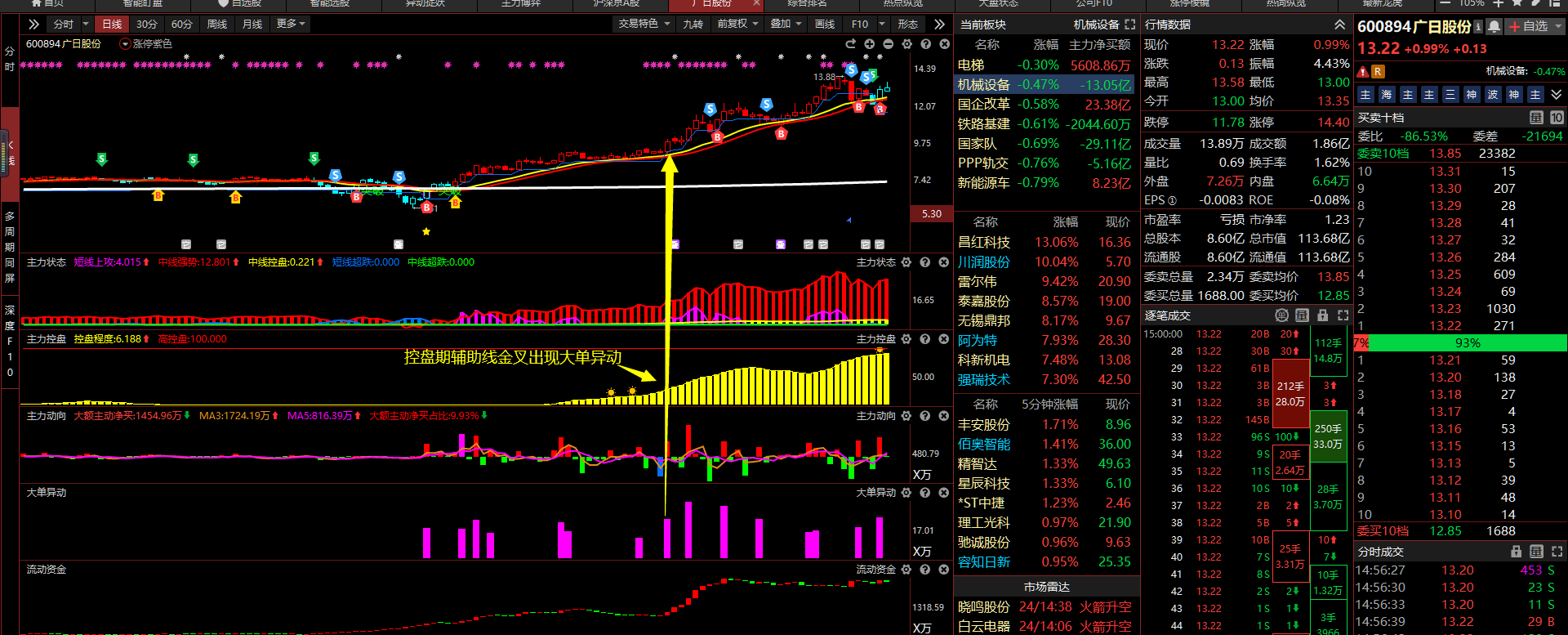Click the 93% buy-sell ratio bar

1467,343
